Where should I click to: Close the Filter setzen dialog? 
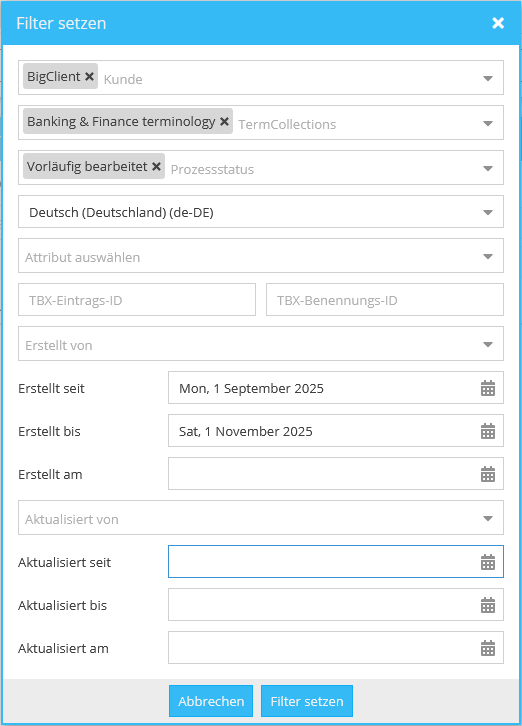click(498, 23)
